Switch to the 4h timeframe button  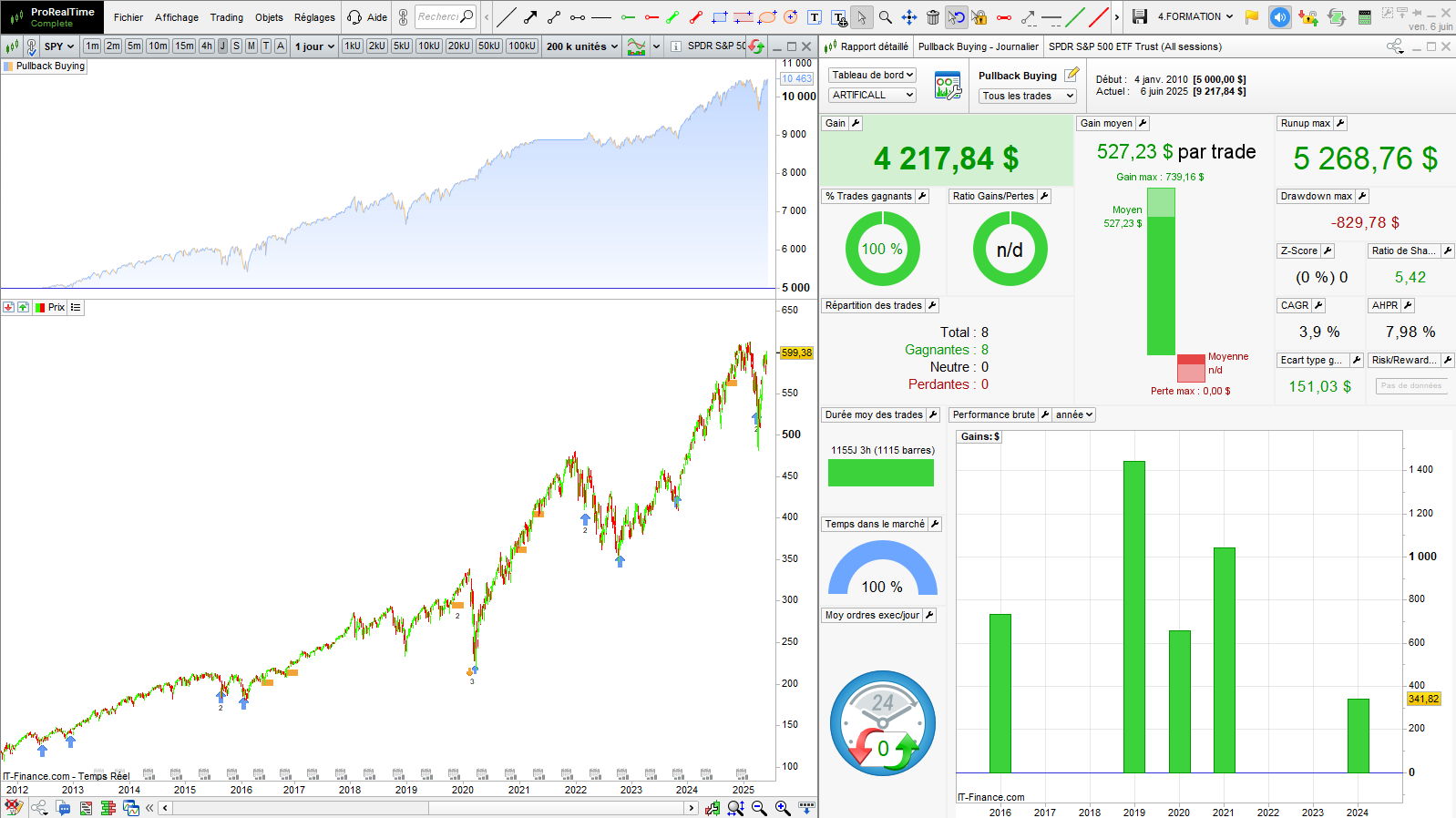(x=207, y=46)
